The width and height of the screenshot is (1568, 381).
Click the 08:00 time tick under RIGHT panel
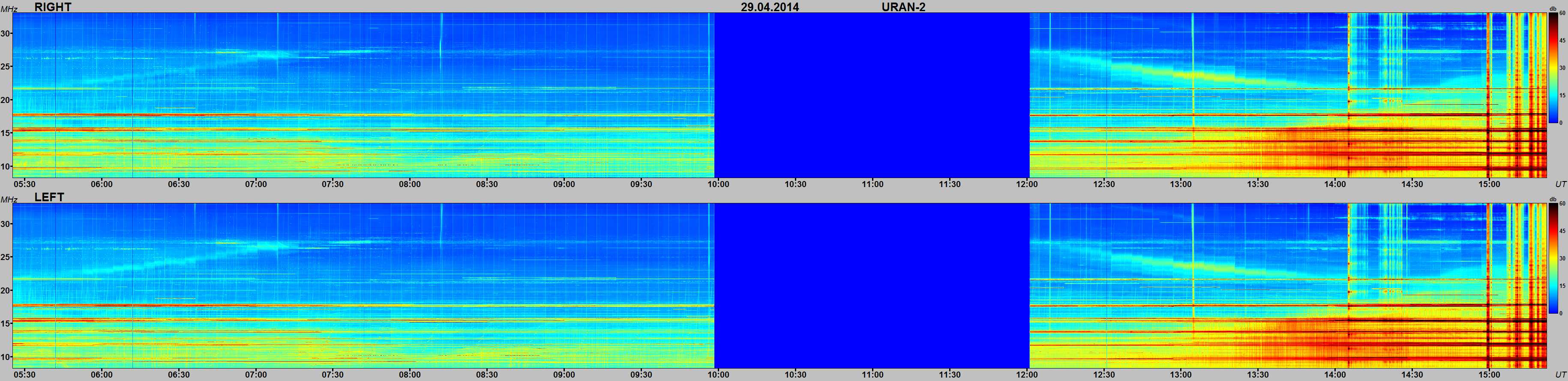point(410,184)
